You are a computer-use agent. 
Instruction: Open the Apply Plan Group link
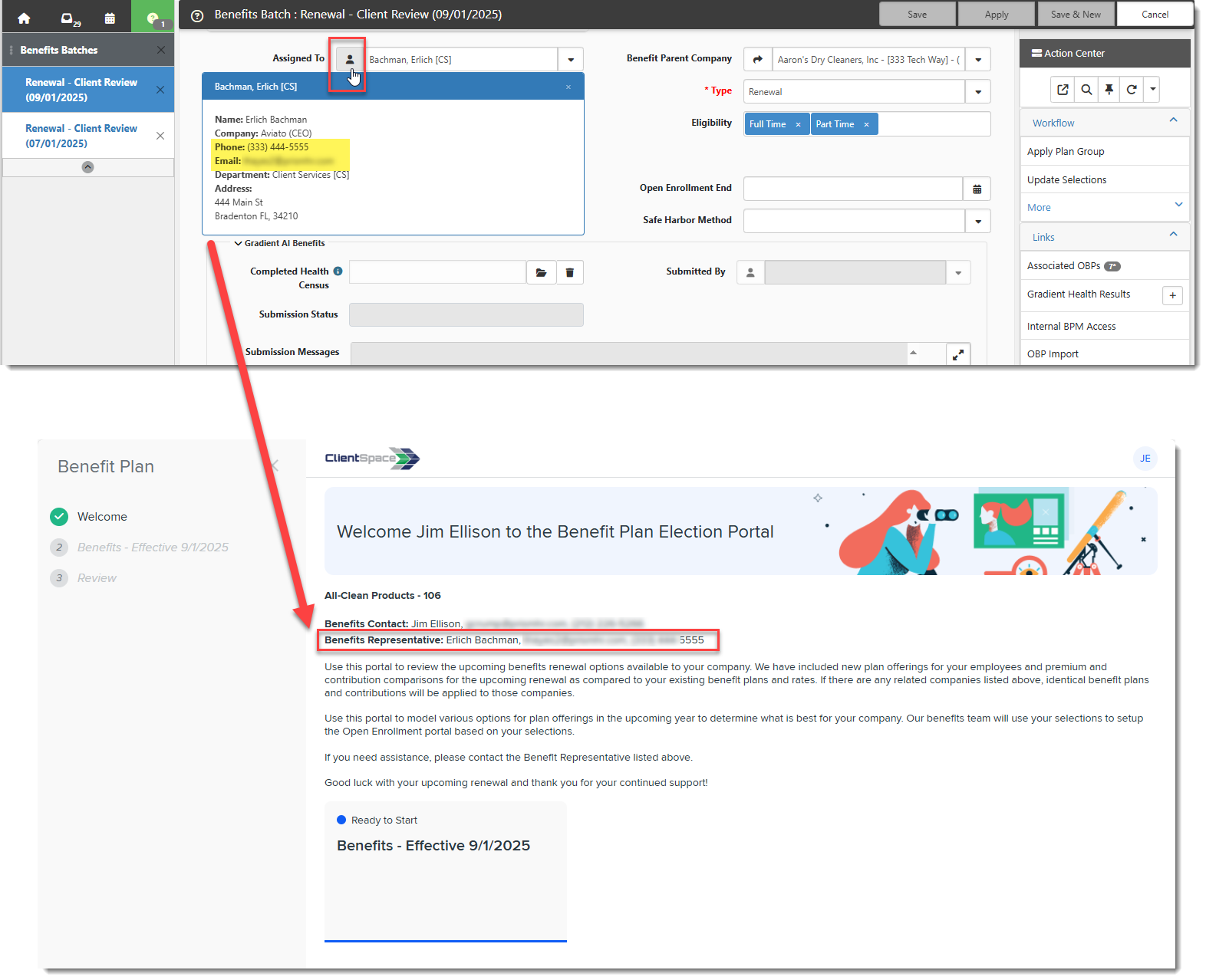click(1066, 152)
